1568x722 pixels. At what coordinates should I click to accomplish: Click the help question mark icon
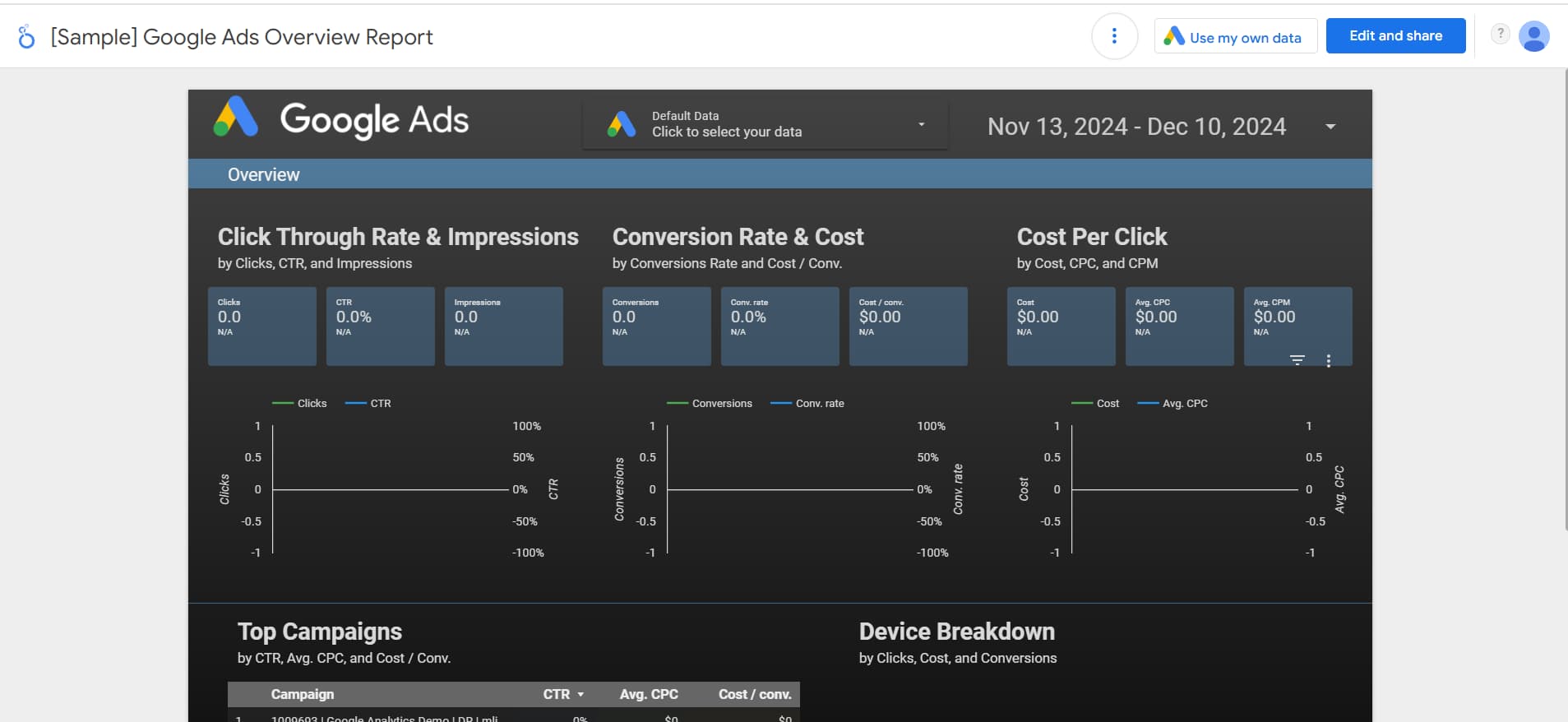(1500, 34)
